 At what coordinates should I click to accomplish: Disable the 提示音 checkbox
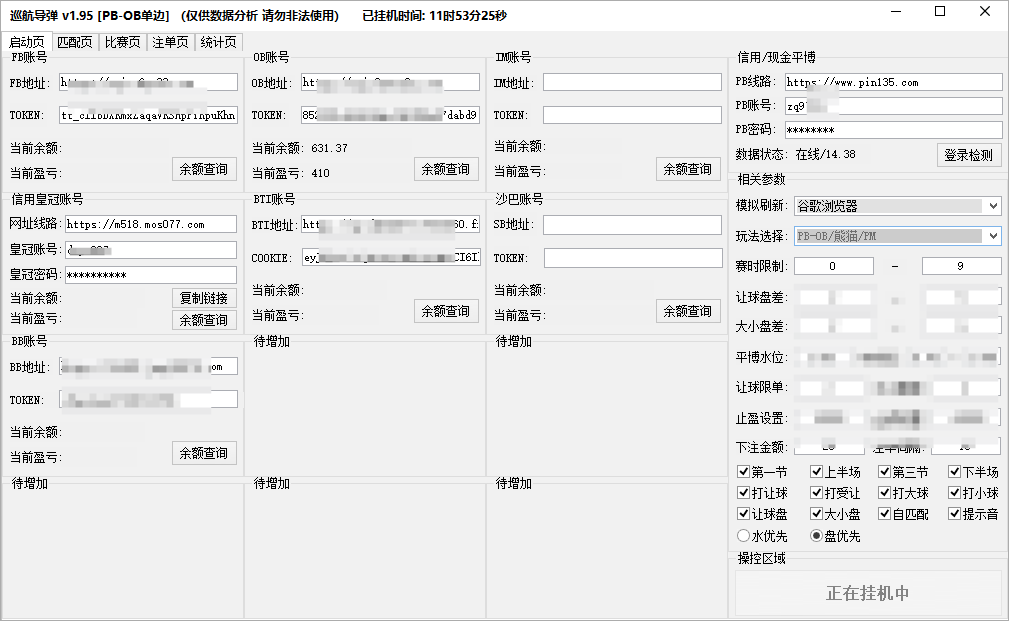(x=954, y=514)
